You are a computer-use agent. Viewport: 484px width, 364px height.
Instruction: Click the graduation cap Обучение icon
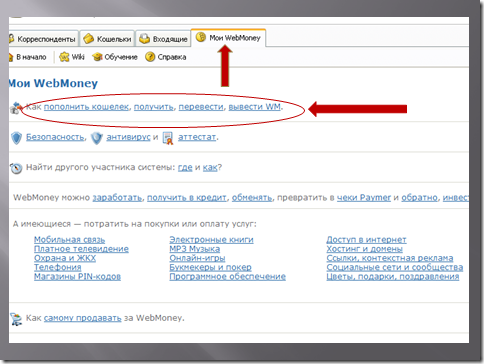click(x=97, y=57)
